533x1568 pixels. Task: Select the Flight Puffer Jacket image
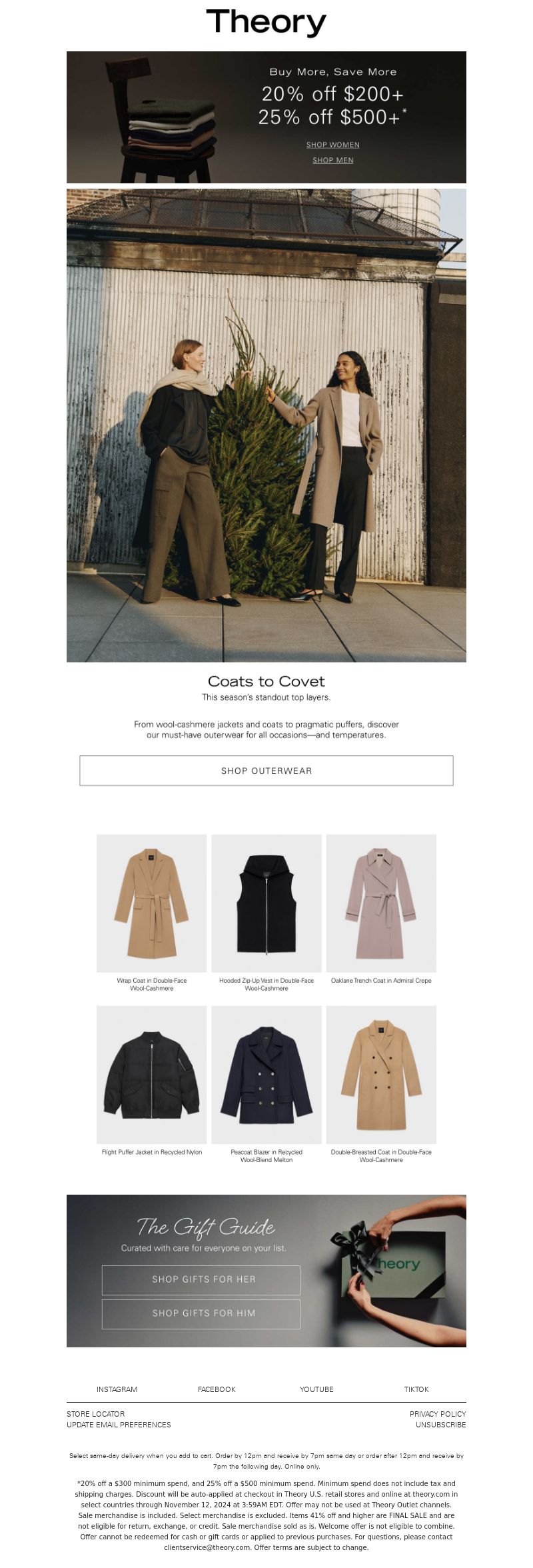point(152,1075)
